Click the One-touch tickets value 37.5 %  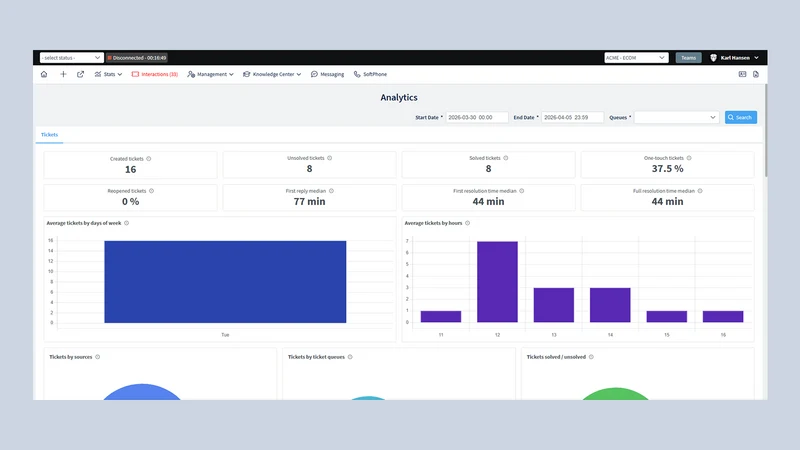pyautogui.click(x=667, y=168)
